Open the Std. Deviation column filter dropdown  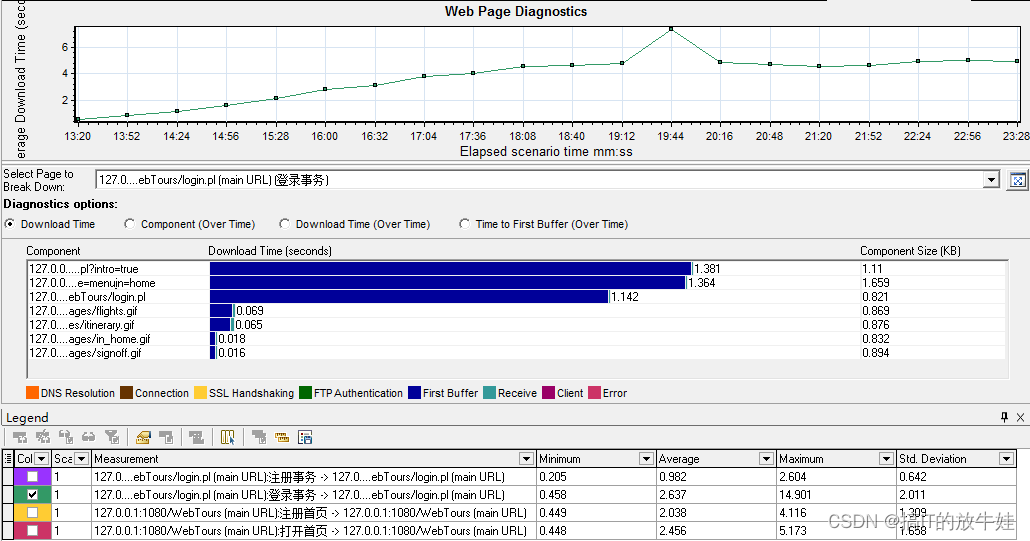pos(1006,458)
